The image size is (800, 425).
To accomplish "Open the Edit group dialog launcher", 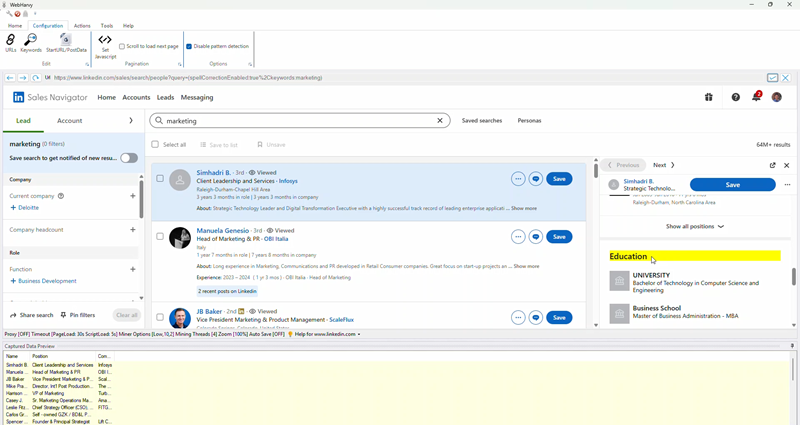I will click(x=87, y=64).
